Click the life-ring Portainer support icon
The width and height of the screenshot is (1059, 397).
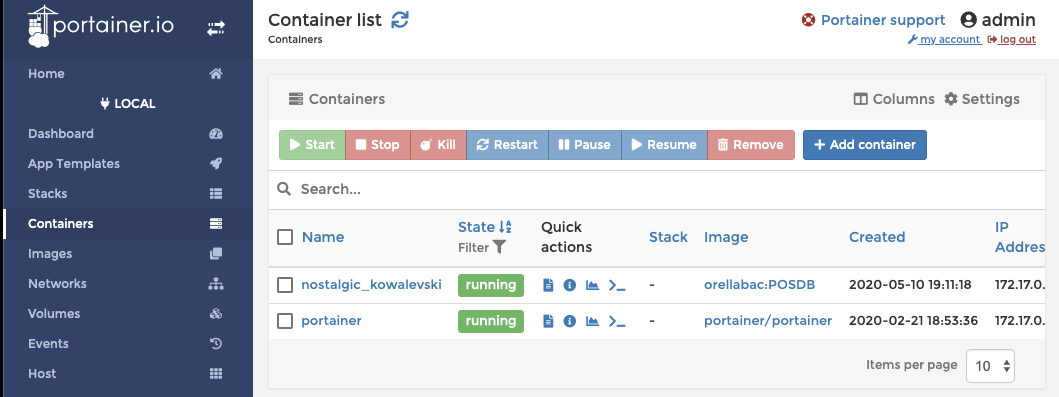808,20
